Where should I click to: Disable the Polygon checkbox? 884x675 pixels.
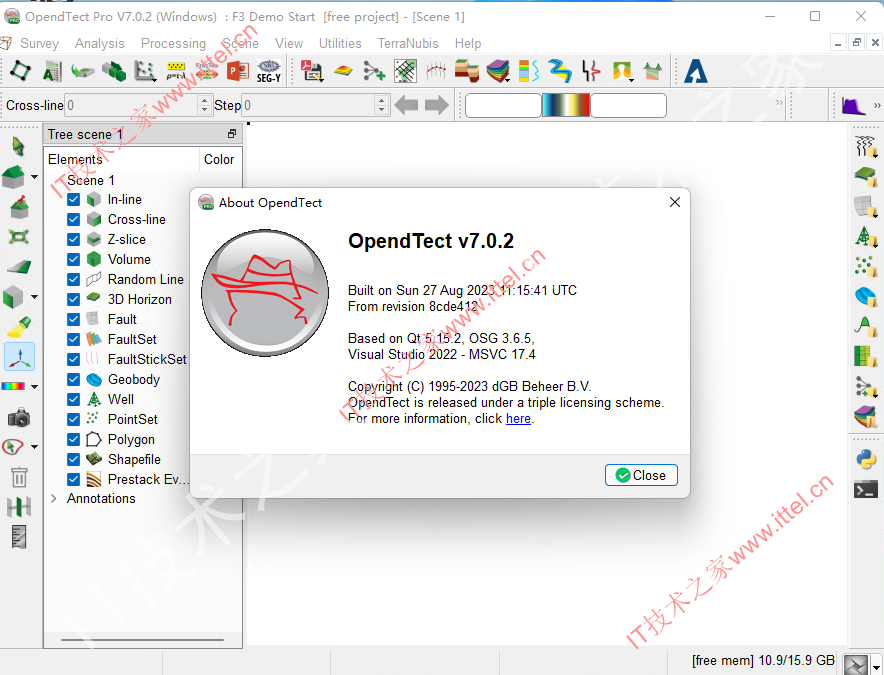pyautogui.click(x=73, y=439)
